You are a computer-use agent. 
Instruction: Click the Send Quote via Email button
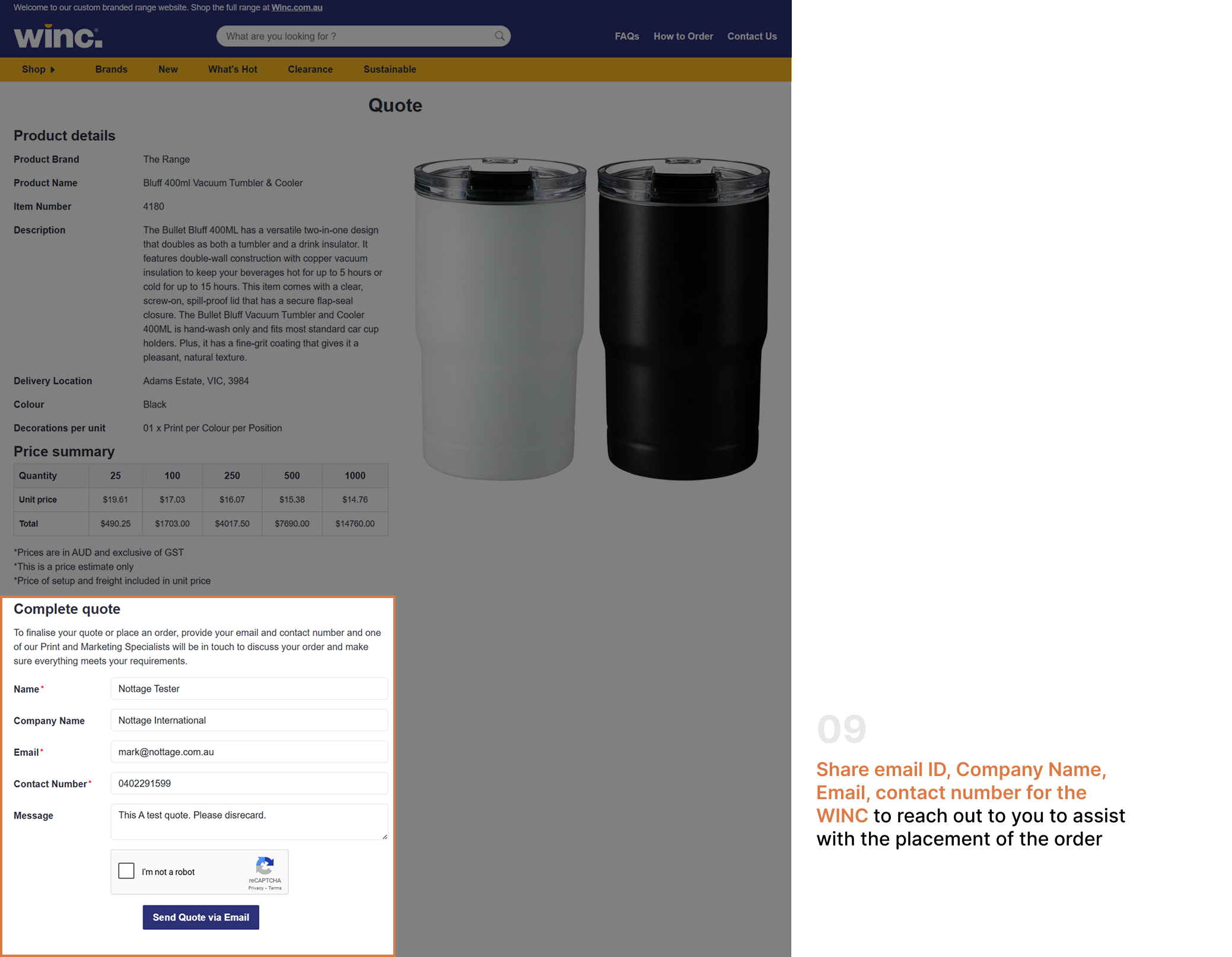(x=200, y=917)
